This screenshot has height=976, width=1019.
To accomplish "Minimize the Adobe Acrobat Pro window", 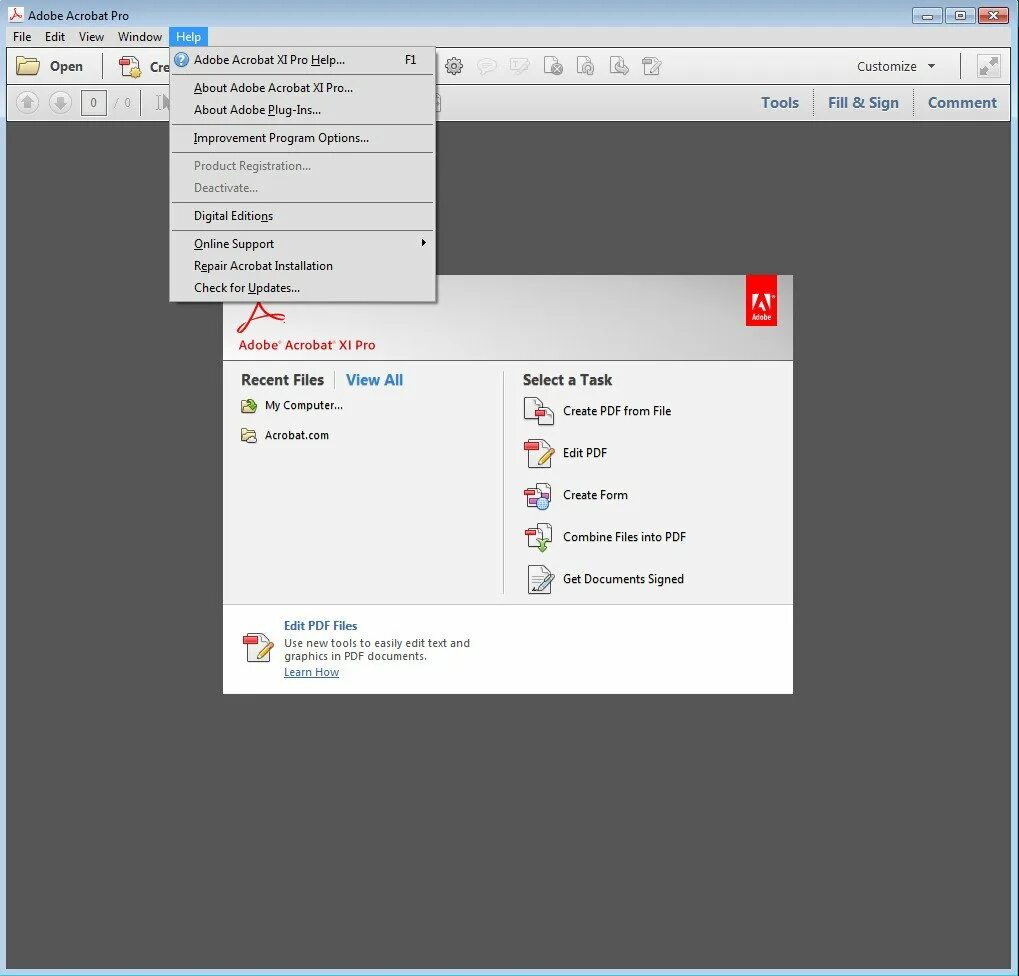I will (x=927, y=15).
